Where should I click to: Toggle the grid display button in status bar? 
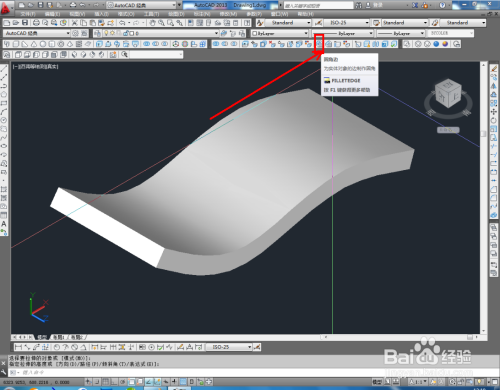point(105,382)
